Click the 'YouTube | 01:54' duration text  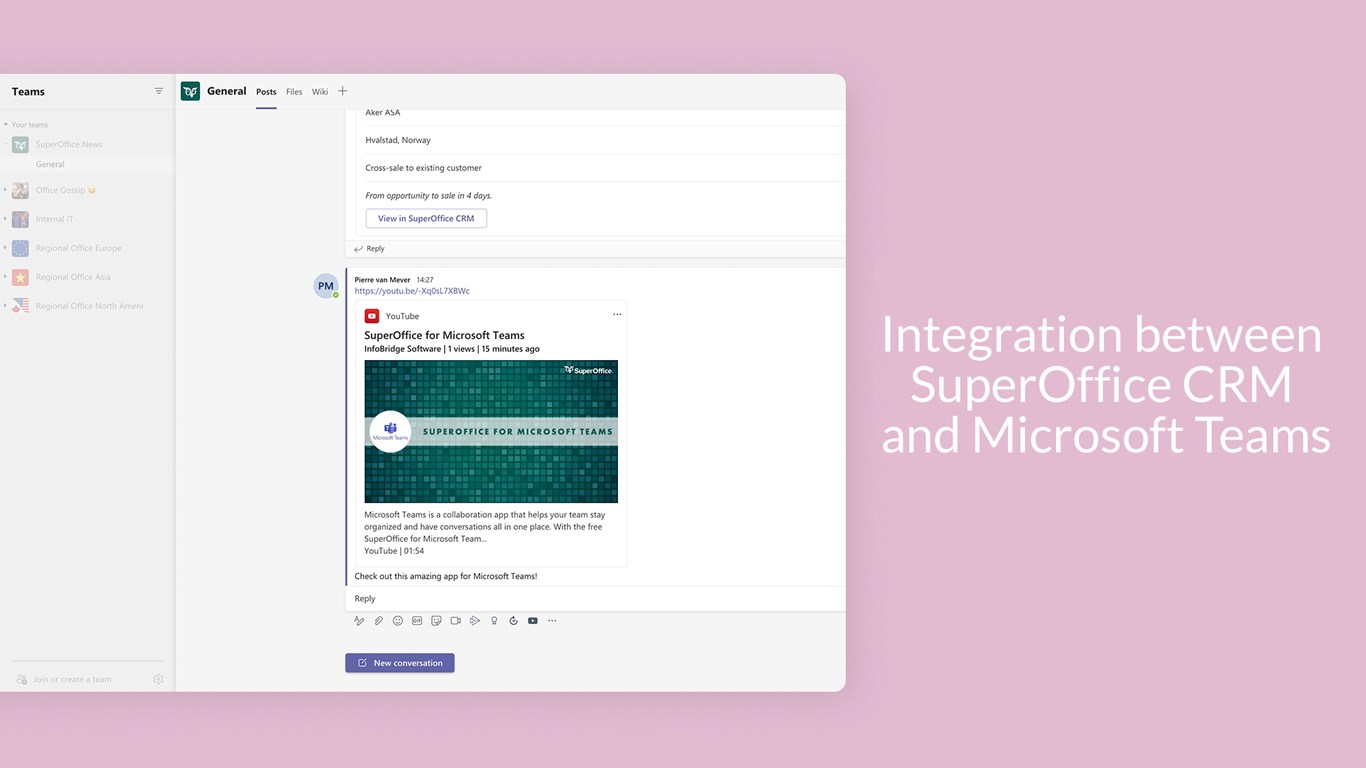click(394, 551)
